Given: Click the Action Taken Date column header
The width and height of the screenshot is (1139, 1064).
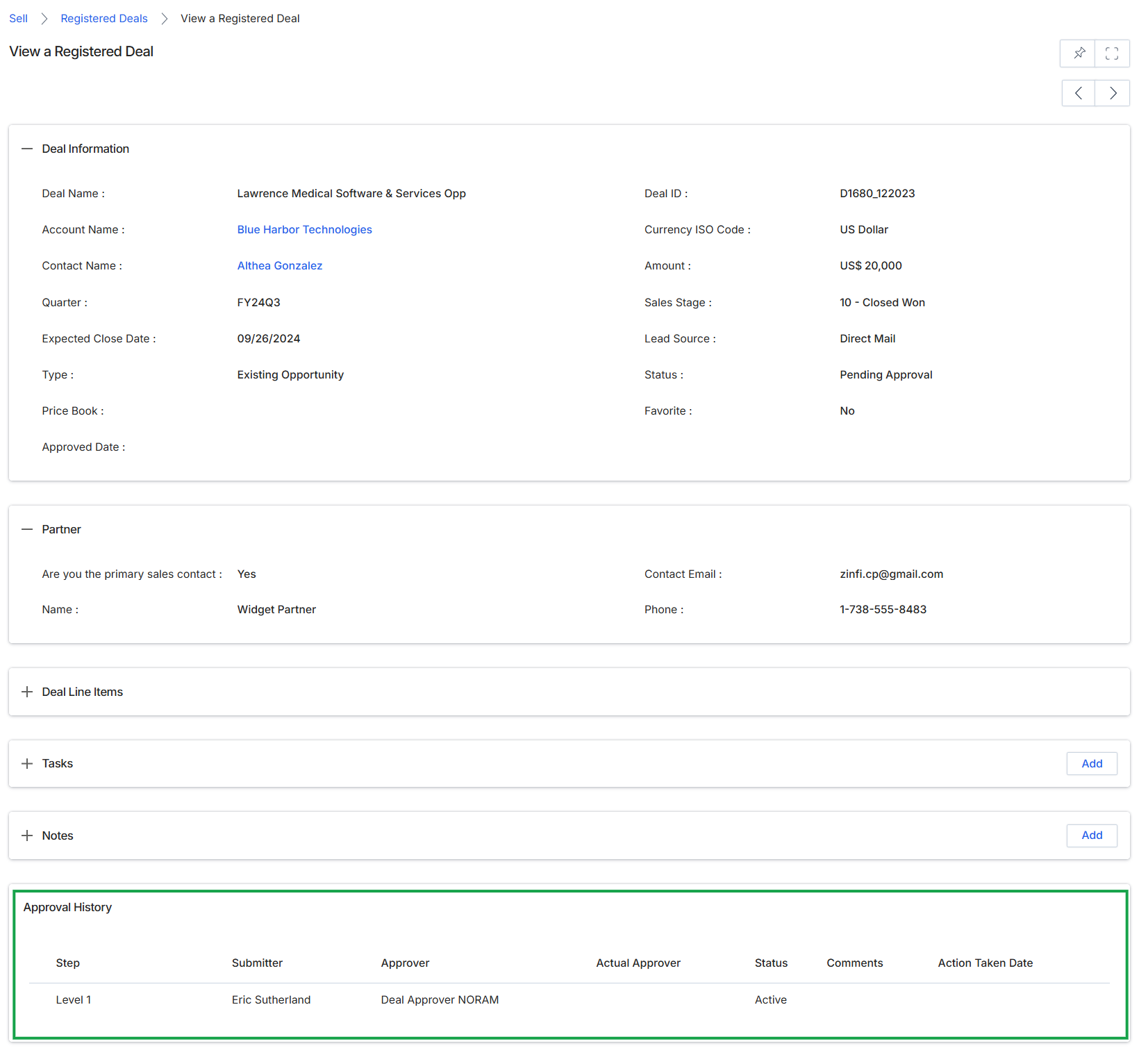Looking at the screenshot, I should [986, 963].
